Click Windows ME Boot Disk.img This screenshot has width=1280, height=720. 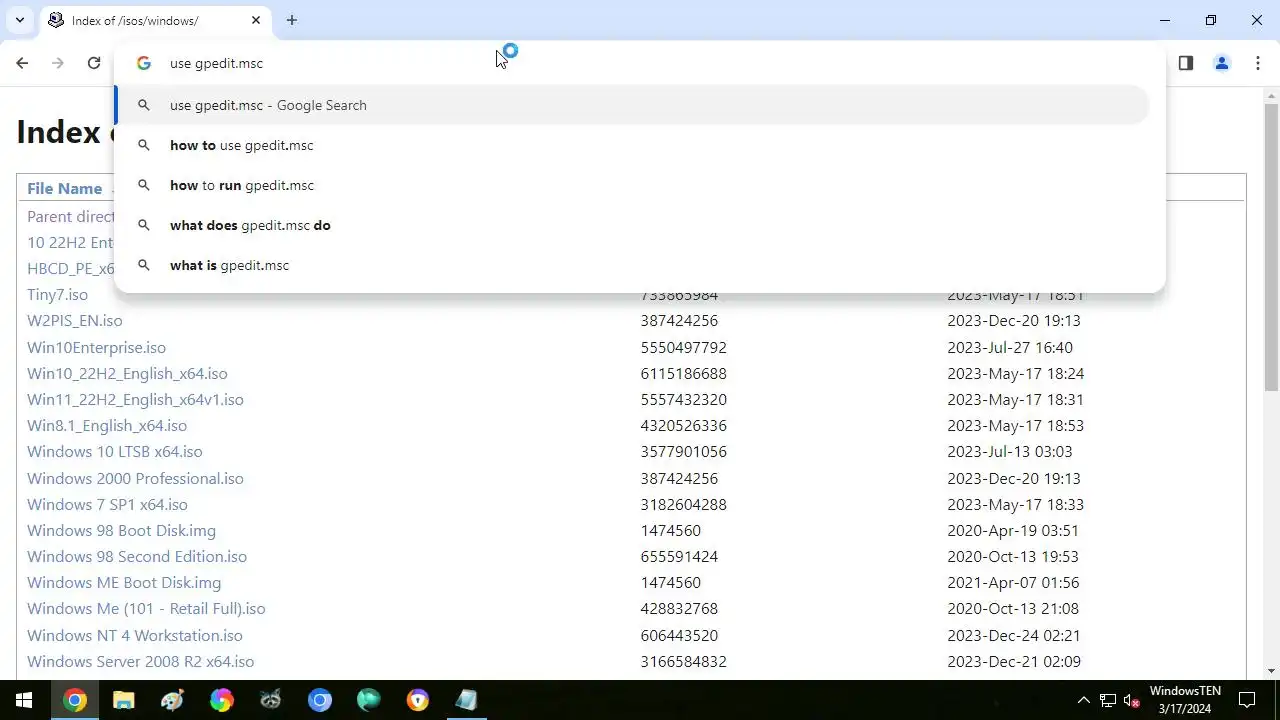coord(124,582)
